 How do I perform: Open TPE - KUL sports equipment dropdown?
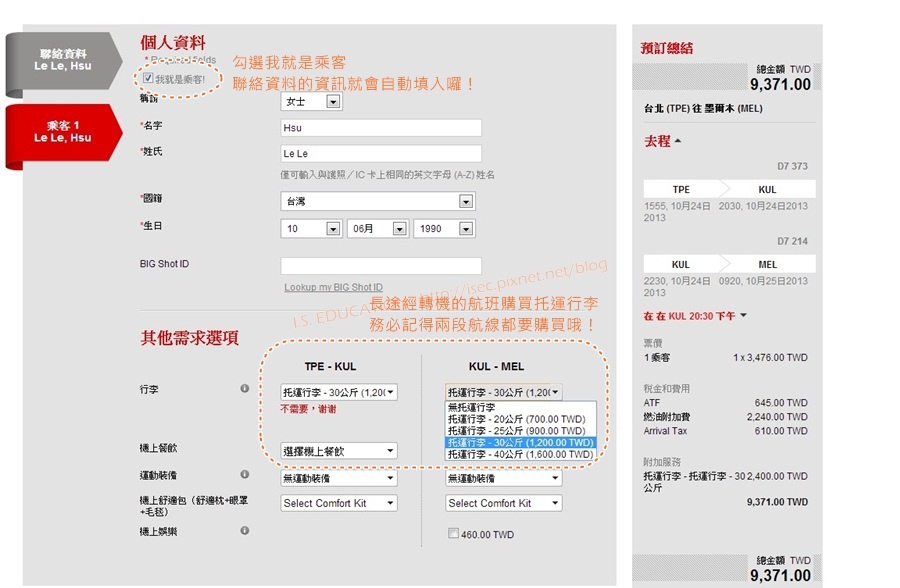pos(339,478)
